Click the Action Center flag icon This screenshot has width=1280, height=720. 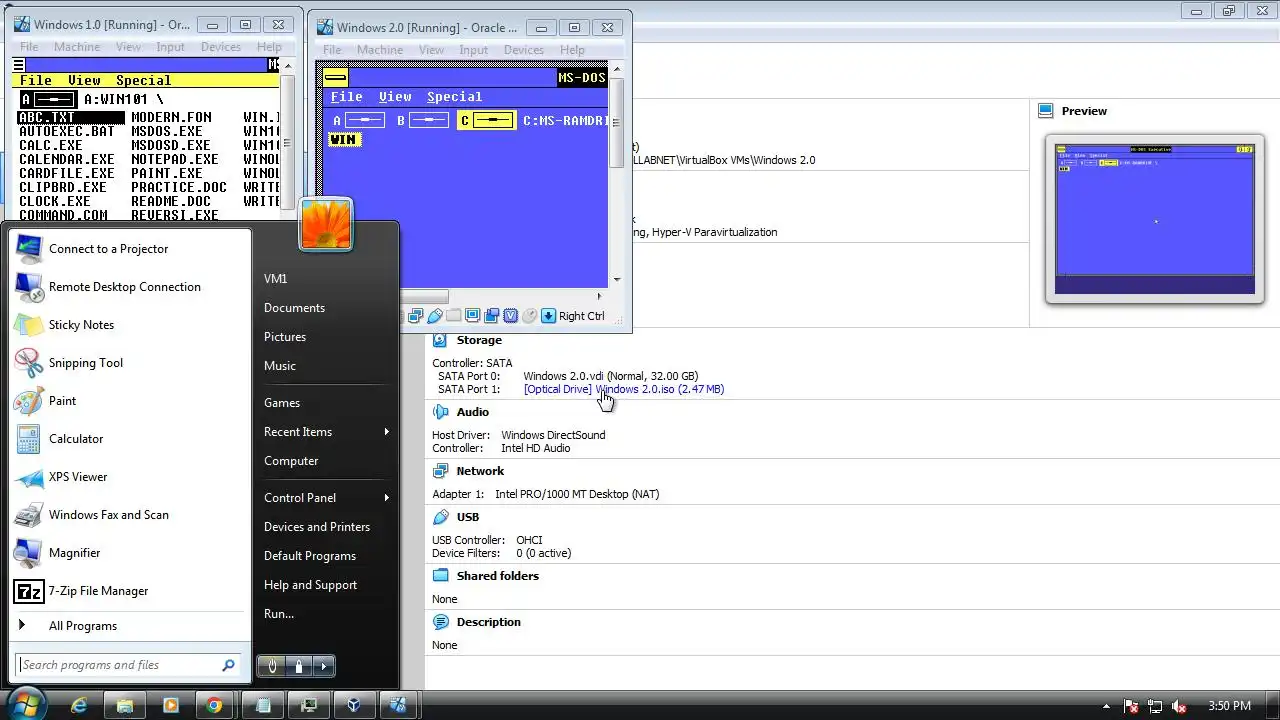click(x=1132, y=706)
